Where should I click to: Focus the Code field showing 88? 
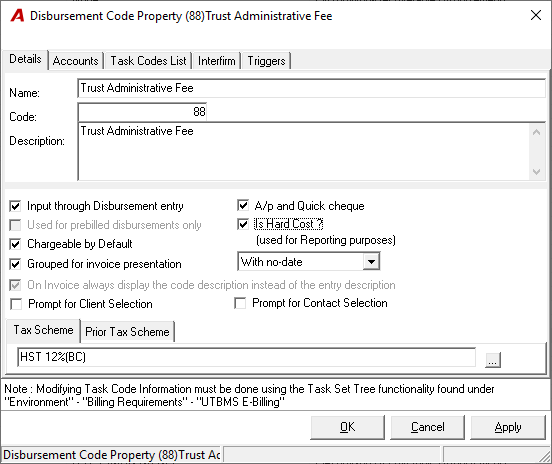coord(142,112)
